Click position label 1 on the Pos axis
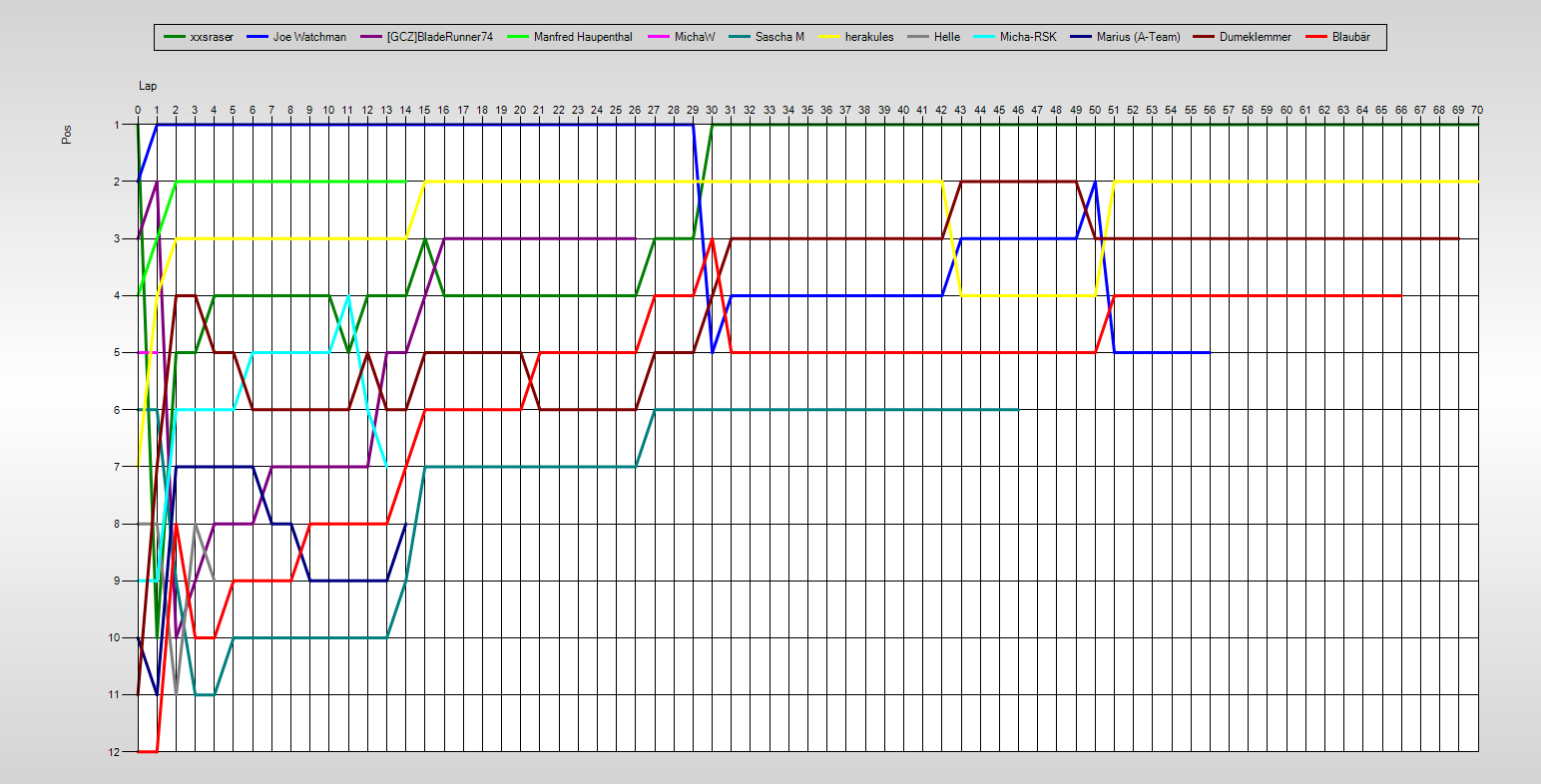The width and height of the screenshot is (1541, 784). point(118,125)
